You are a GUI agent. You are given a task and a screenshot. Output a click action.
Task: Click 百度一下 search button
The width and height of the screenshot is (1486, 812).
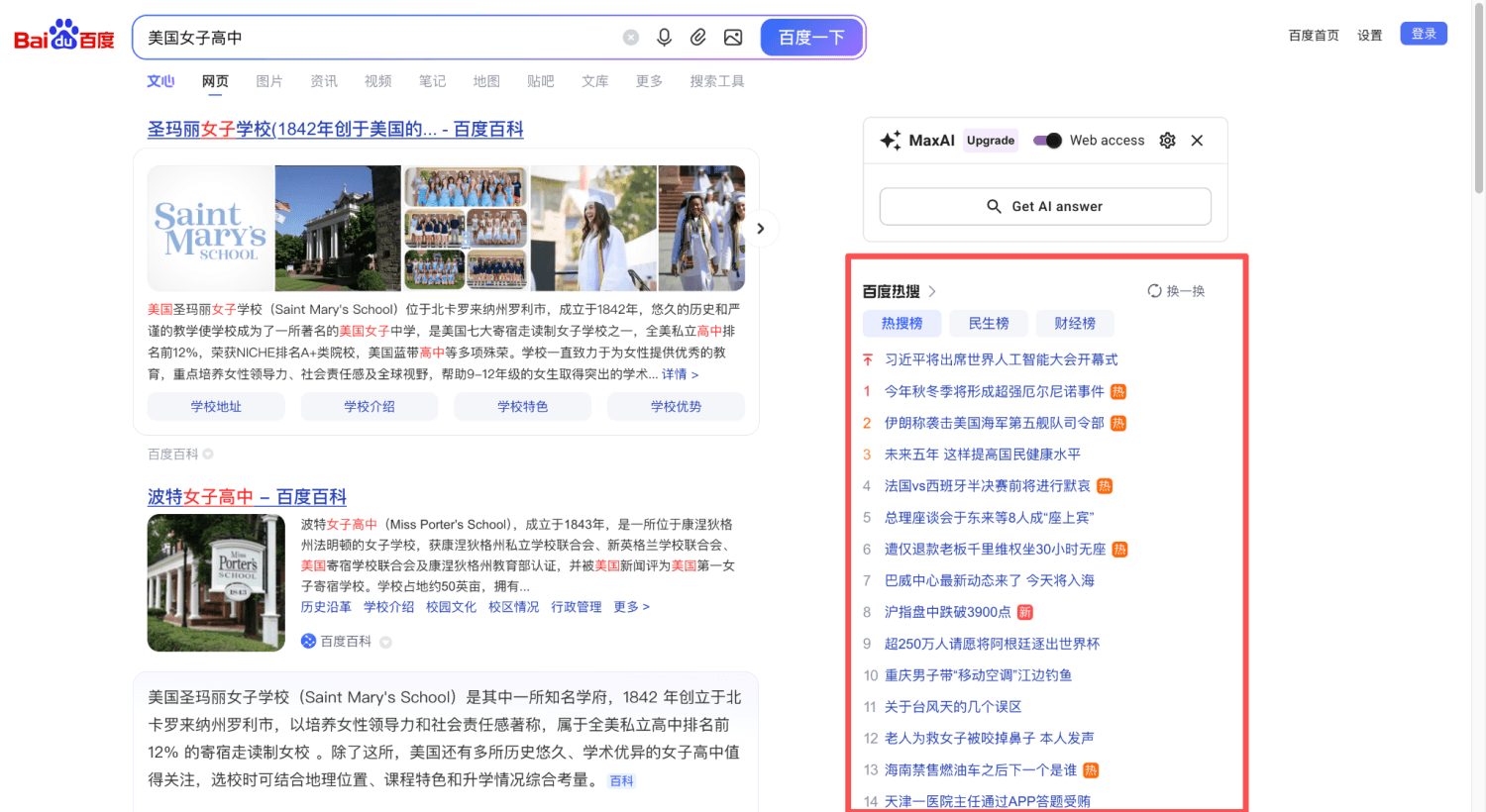click(x=811, y=38)
